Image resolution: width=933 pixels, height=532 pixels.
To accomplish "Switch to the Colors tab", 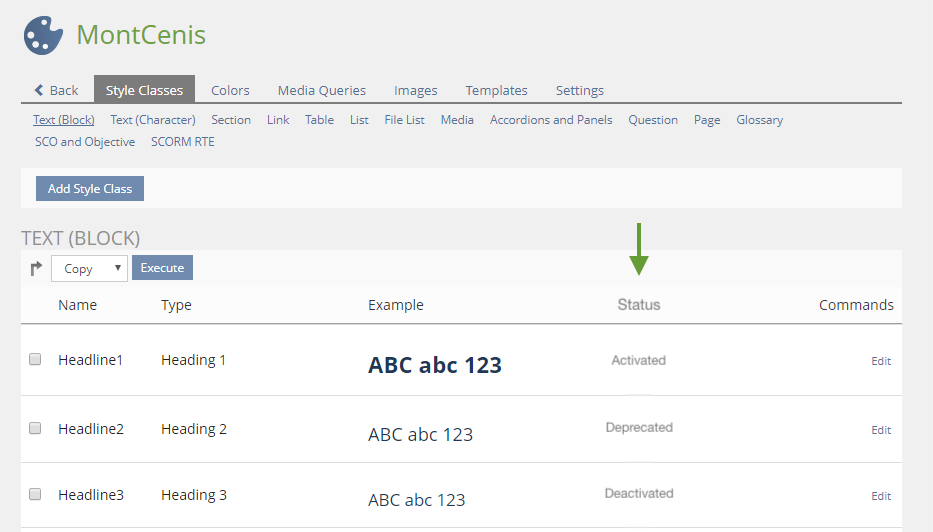I will (x=230, y=90).
